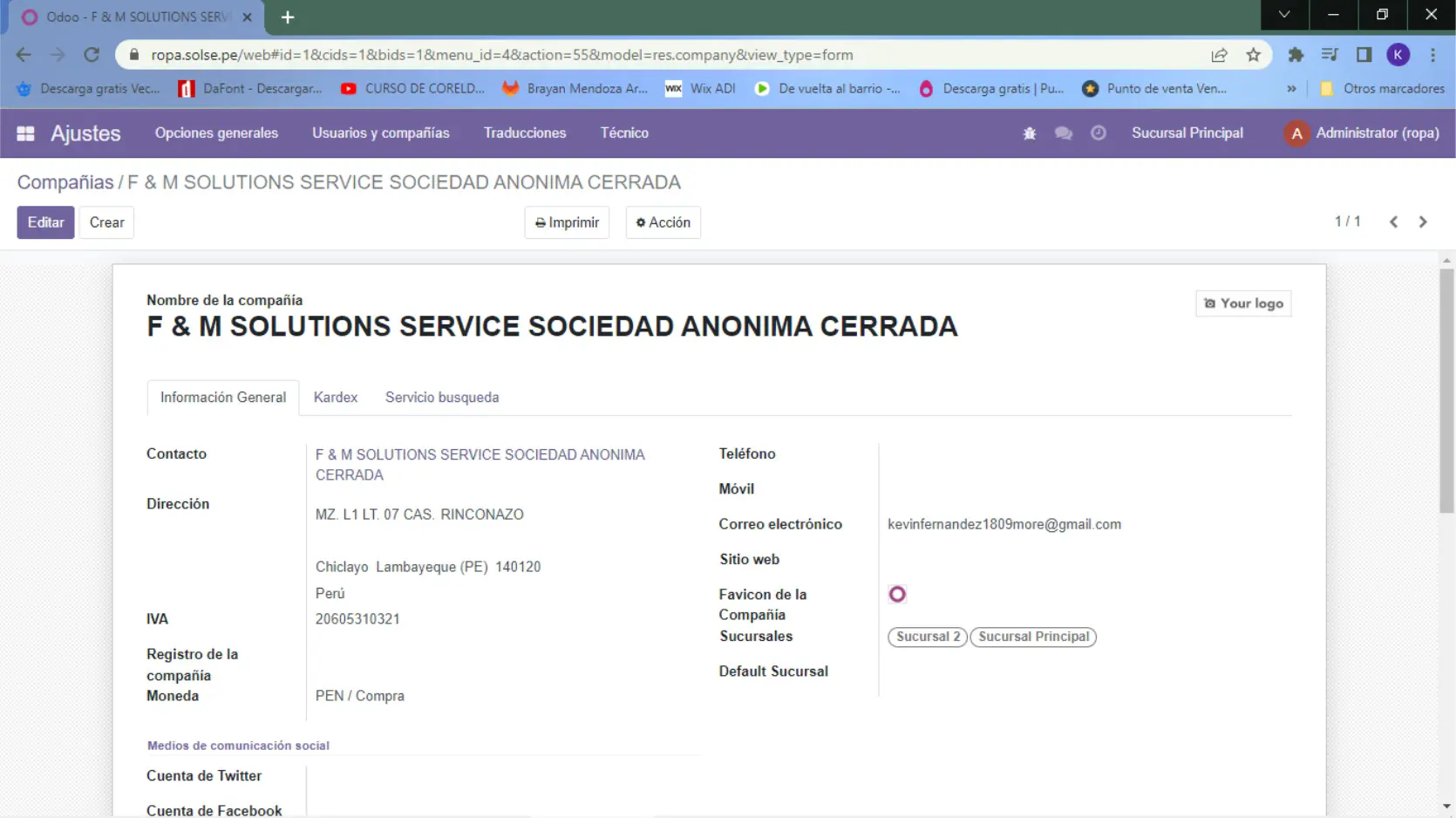Open the Usuarios y compañías menu
1456x818 pixels.
pyautogui.click(x=381, y=133)
